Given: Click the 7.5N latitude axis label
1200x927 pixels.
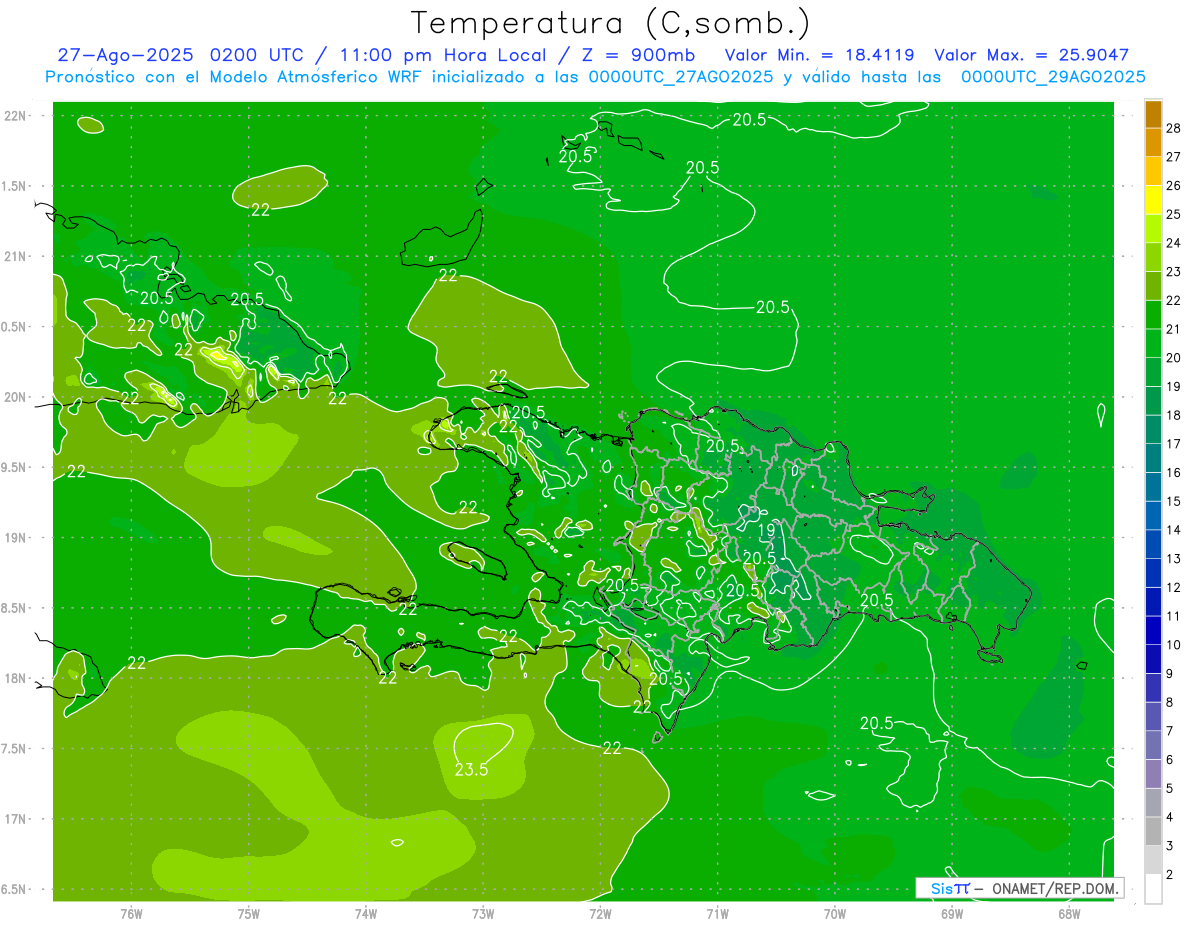Looking at the screenshot, I should (16, 748).
